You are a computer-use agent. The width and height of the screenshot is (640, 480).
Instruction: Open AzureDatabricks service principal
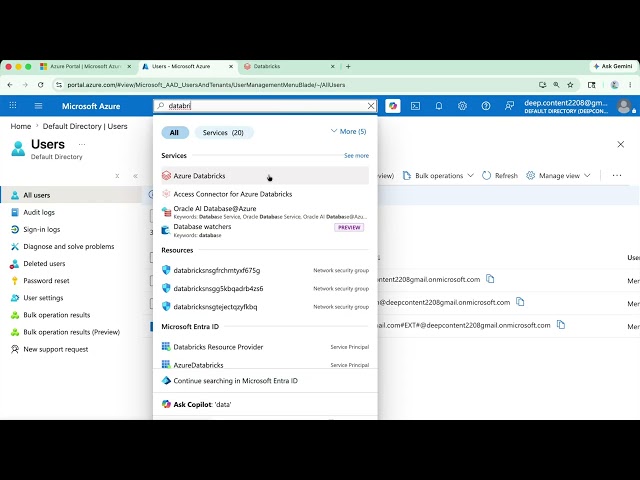pos(265,364)
